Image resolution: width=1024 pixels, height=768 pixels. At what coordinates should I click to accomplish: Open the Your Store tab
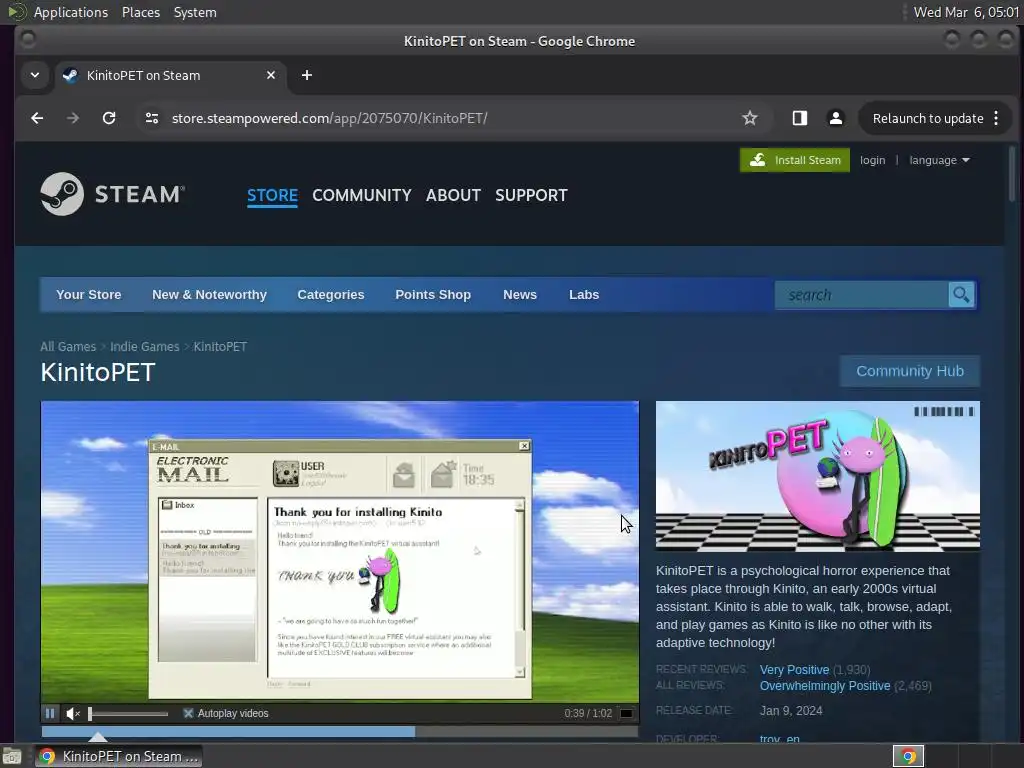[89, 295]
